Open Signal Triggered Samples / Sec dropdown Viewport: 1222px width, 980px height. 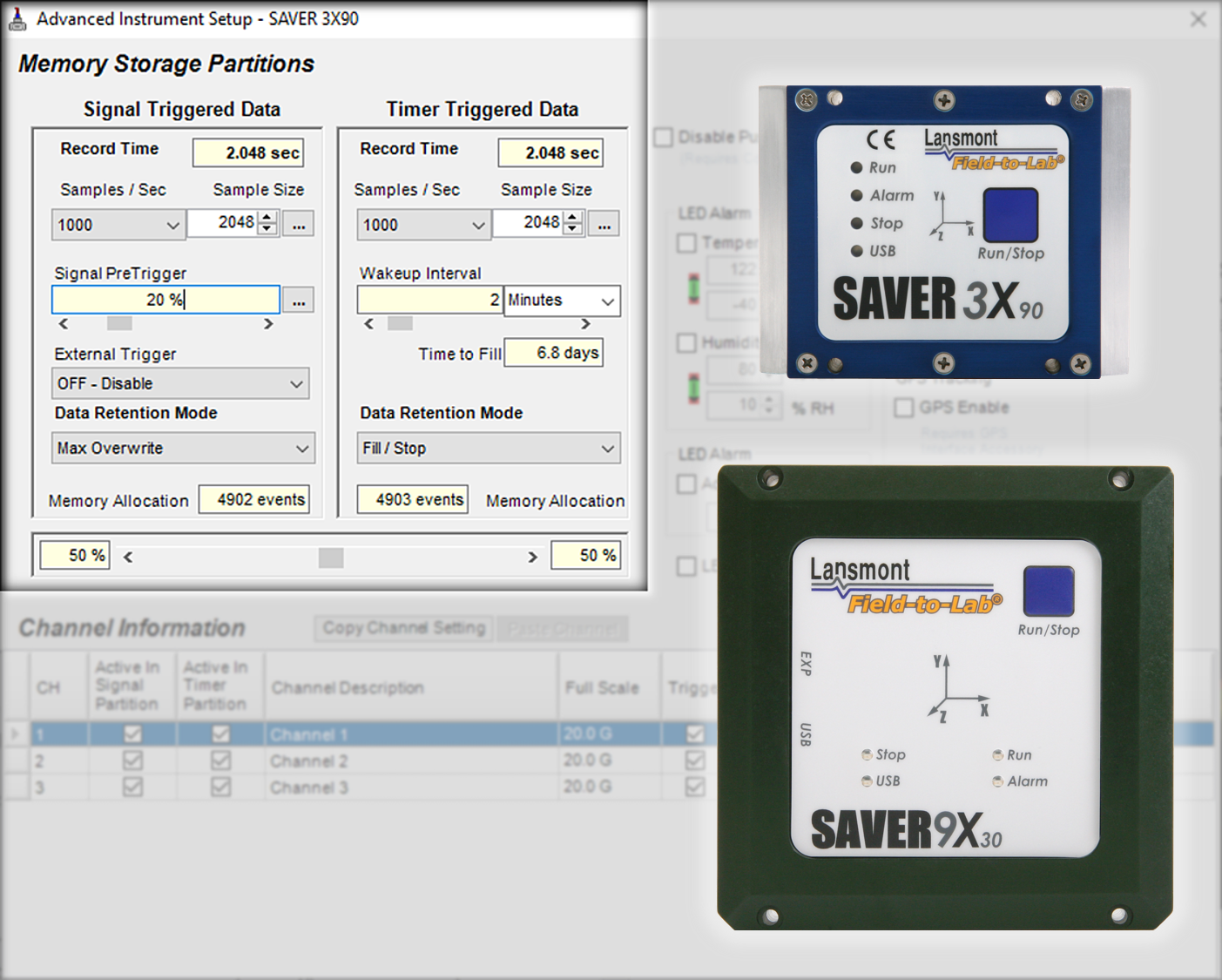pos(118,225)
